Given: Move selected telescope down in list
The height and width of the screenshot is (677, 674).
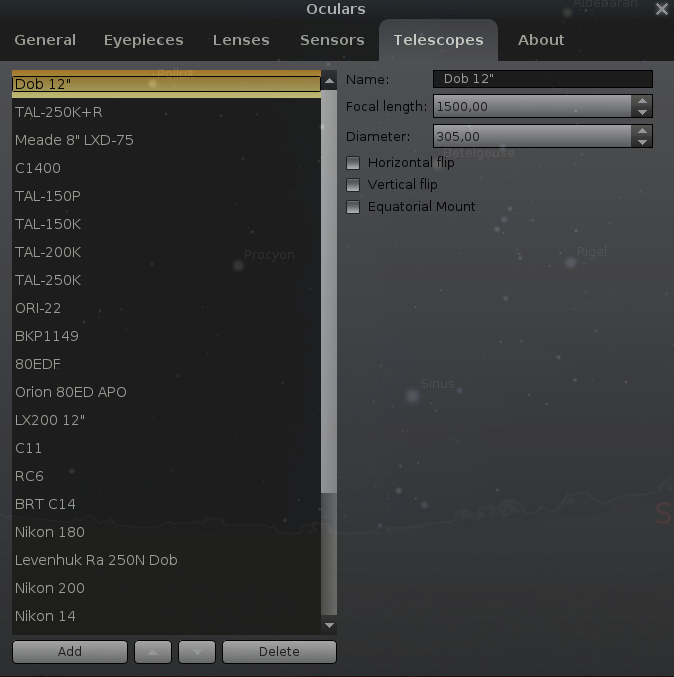Looking at the screenshot, I should click(197, 652).
